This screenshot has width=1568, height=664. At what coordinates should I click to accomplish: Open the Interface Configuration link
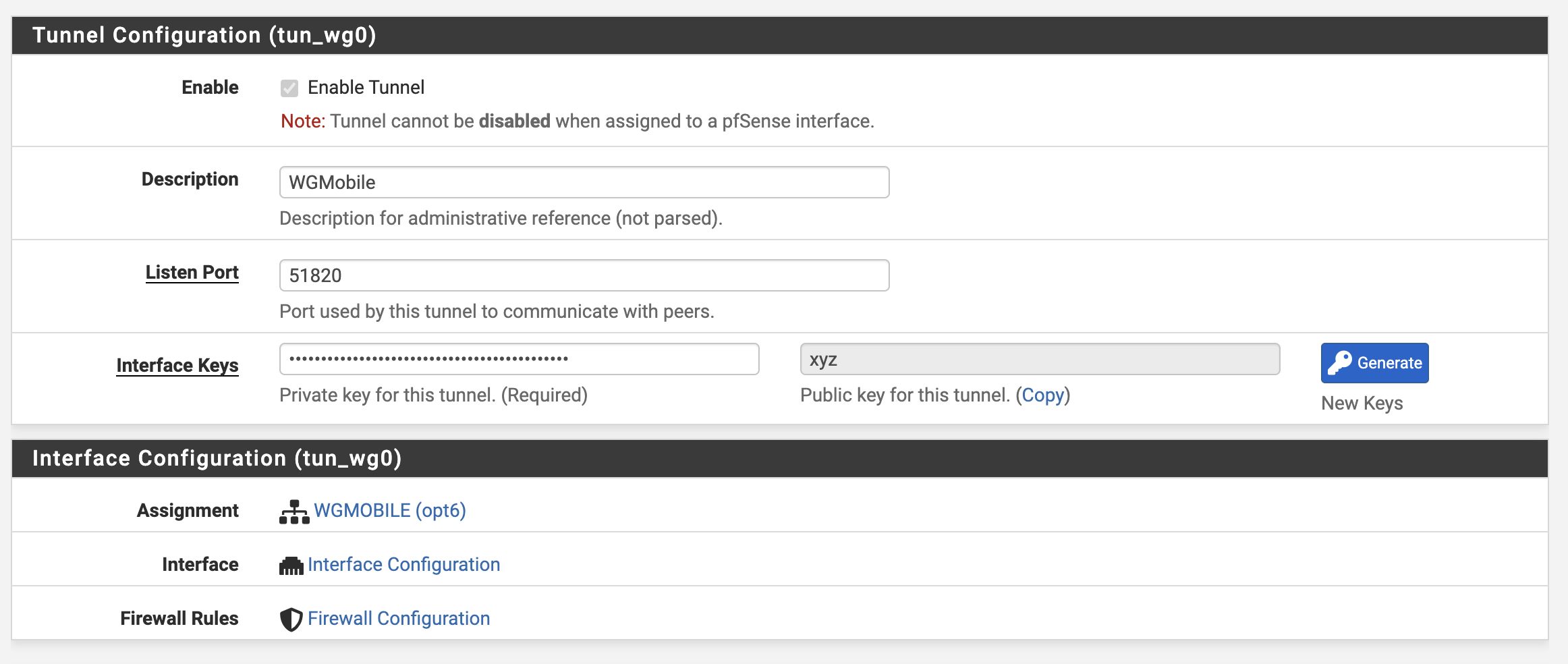click(x=403, y=564)
